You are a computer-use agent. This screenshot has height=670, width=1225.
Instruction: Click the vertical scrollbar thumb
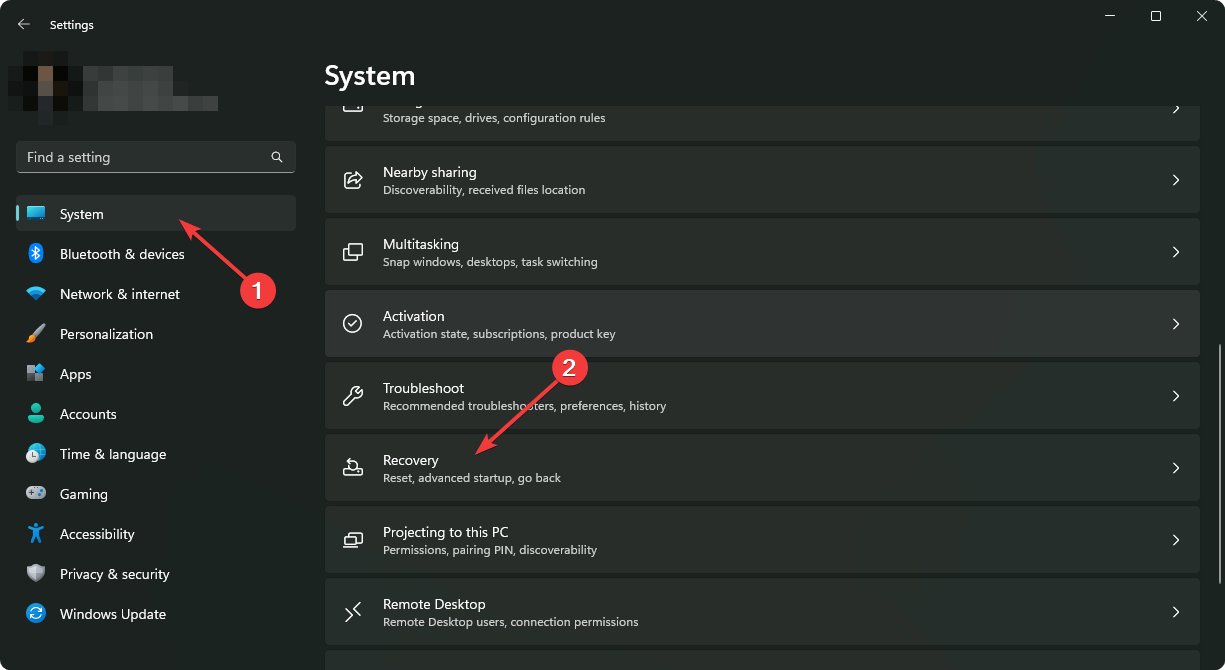[1218, 465]
